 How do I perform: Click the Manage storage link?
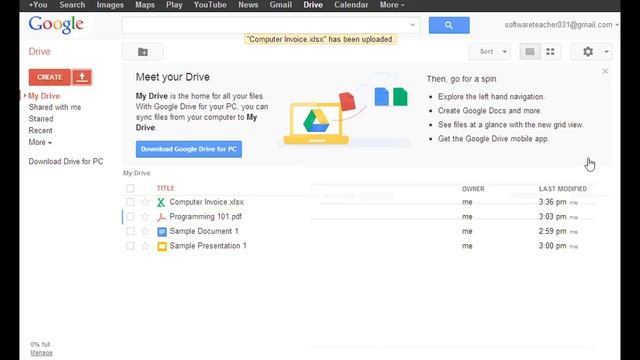coord(41,353)
